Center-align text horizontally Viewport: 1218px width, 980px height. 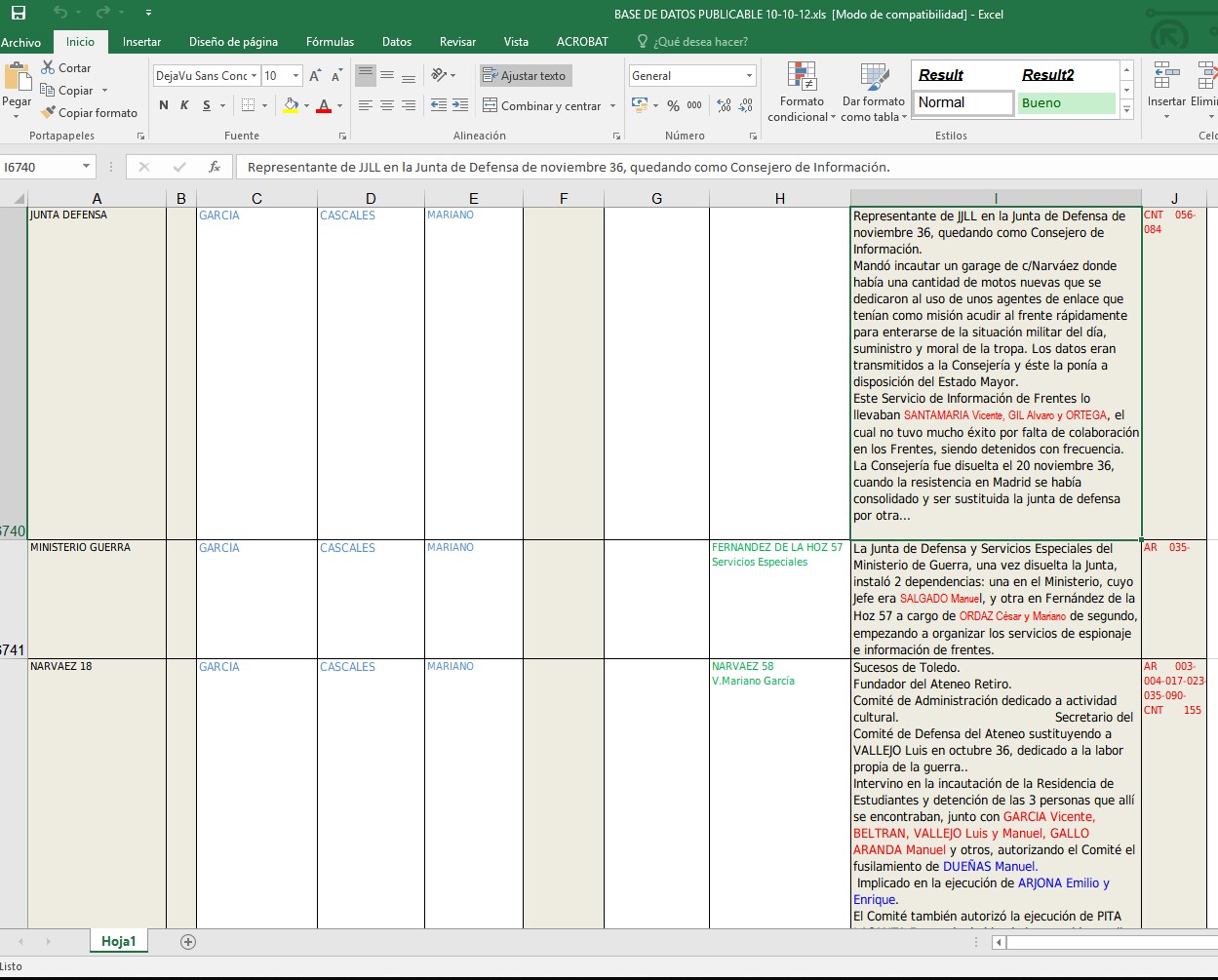[387, 105]
